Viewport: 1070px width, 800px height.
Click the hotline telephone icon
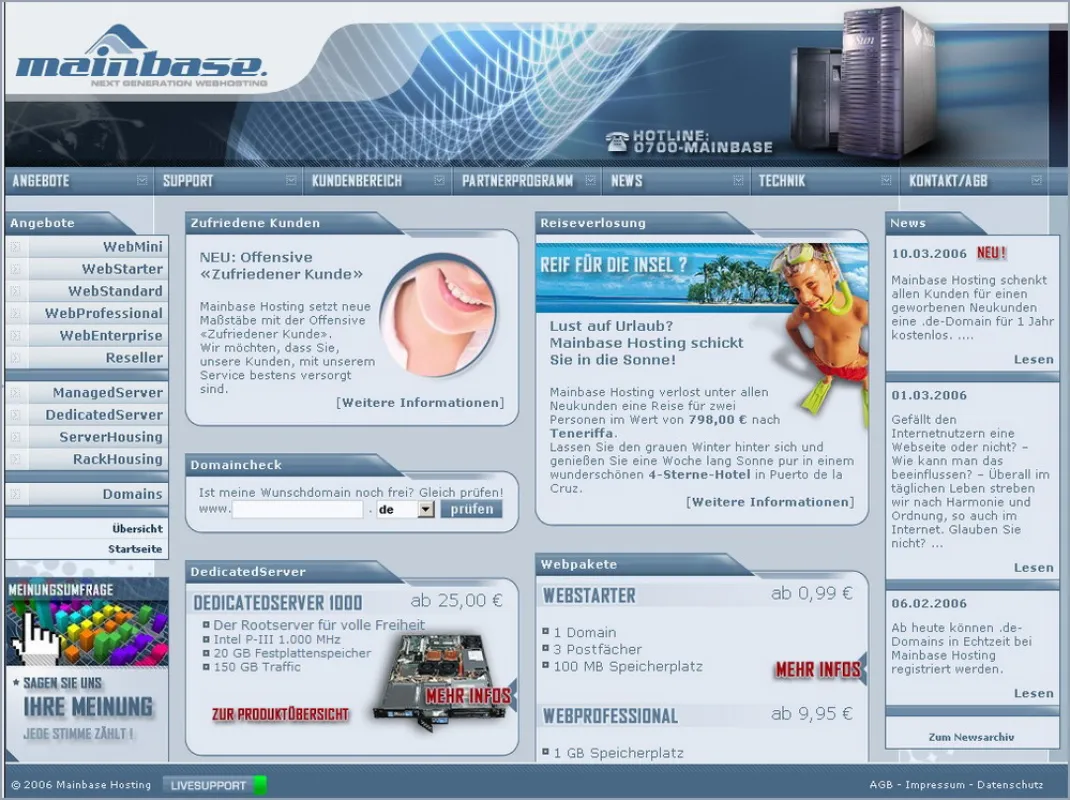pos(617,141)
